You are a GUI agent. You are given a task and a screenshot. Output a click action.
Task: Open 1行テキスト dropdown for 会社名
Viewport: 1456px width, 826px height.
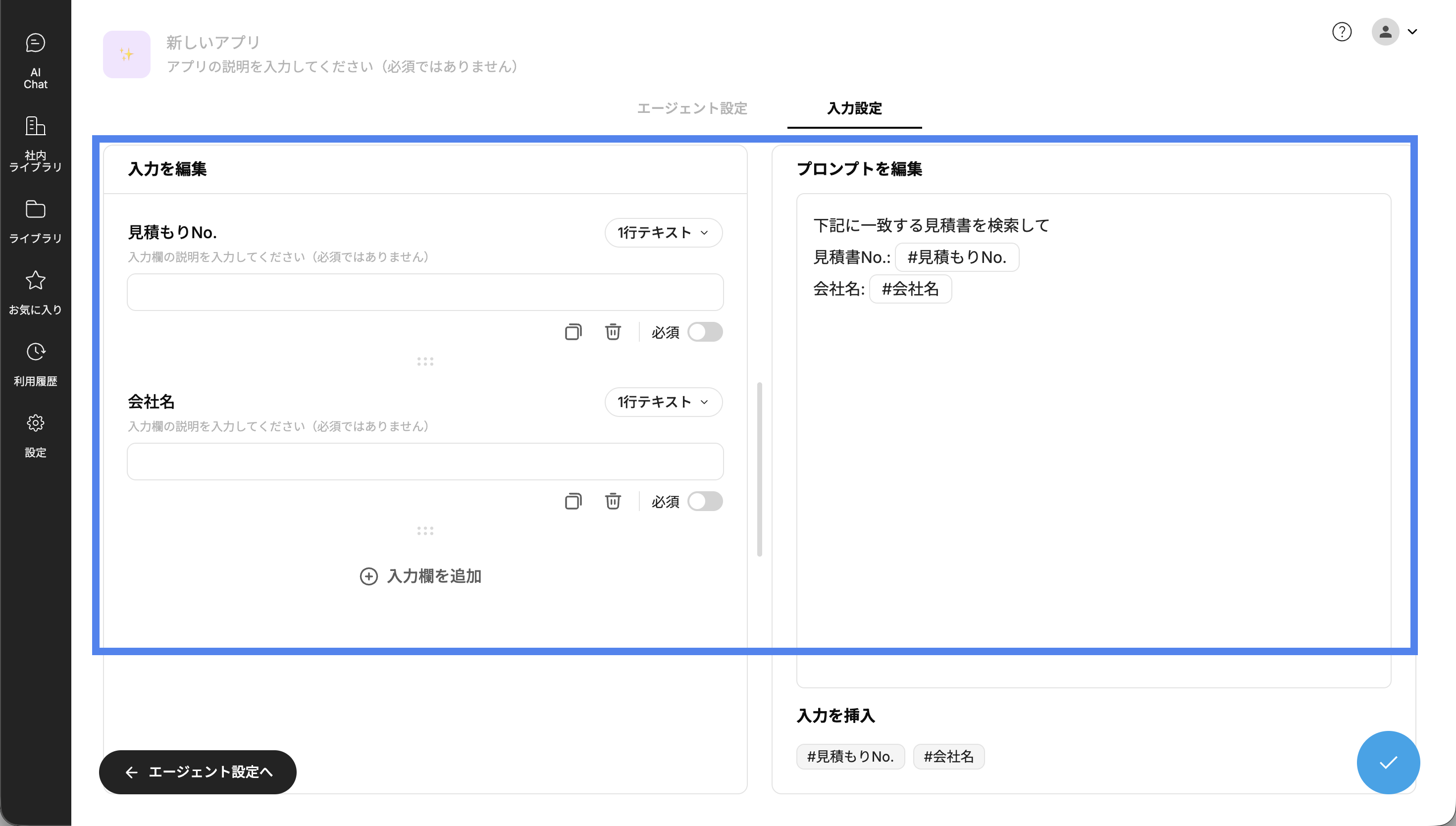pyautogui.click(x=663, y=402)
